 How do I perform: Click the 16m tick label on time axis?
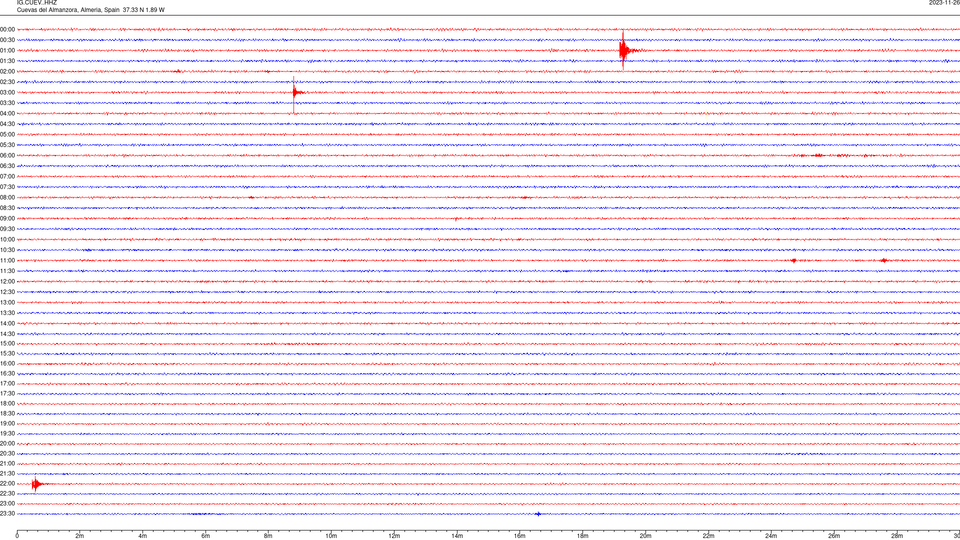pyautogui.click(x=520, y=536)
